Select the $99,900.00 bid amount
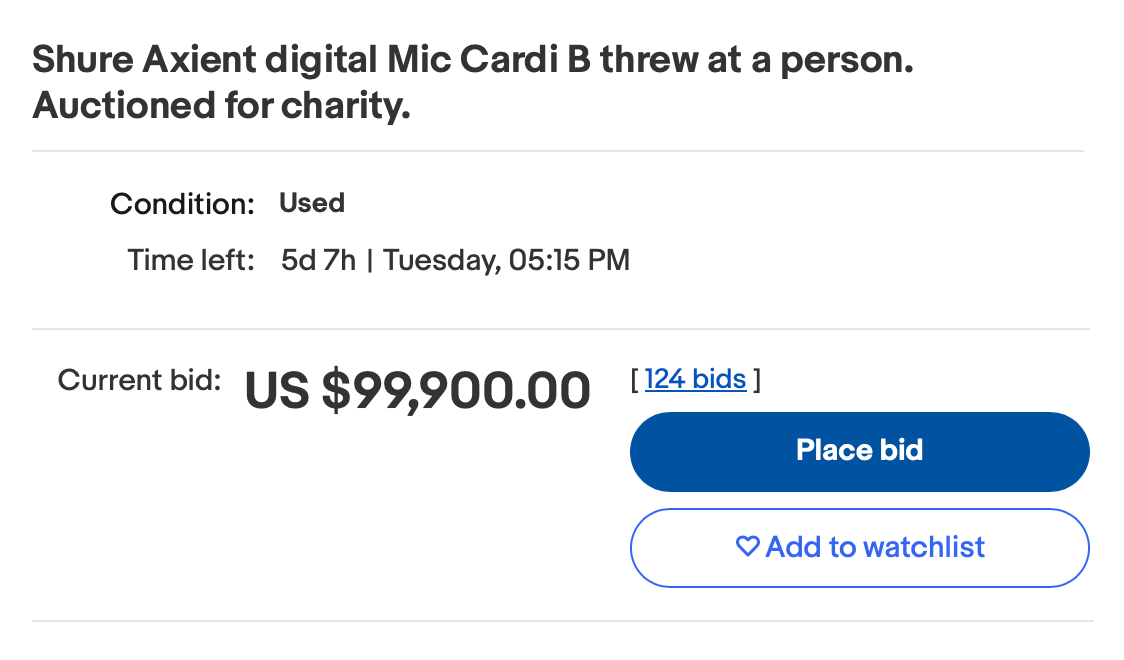 point(455,391)
